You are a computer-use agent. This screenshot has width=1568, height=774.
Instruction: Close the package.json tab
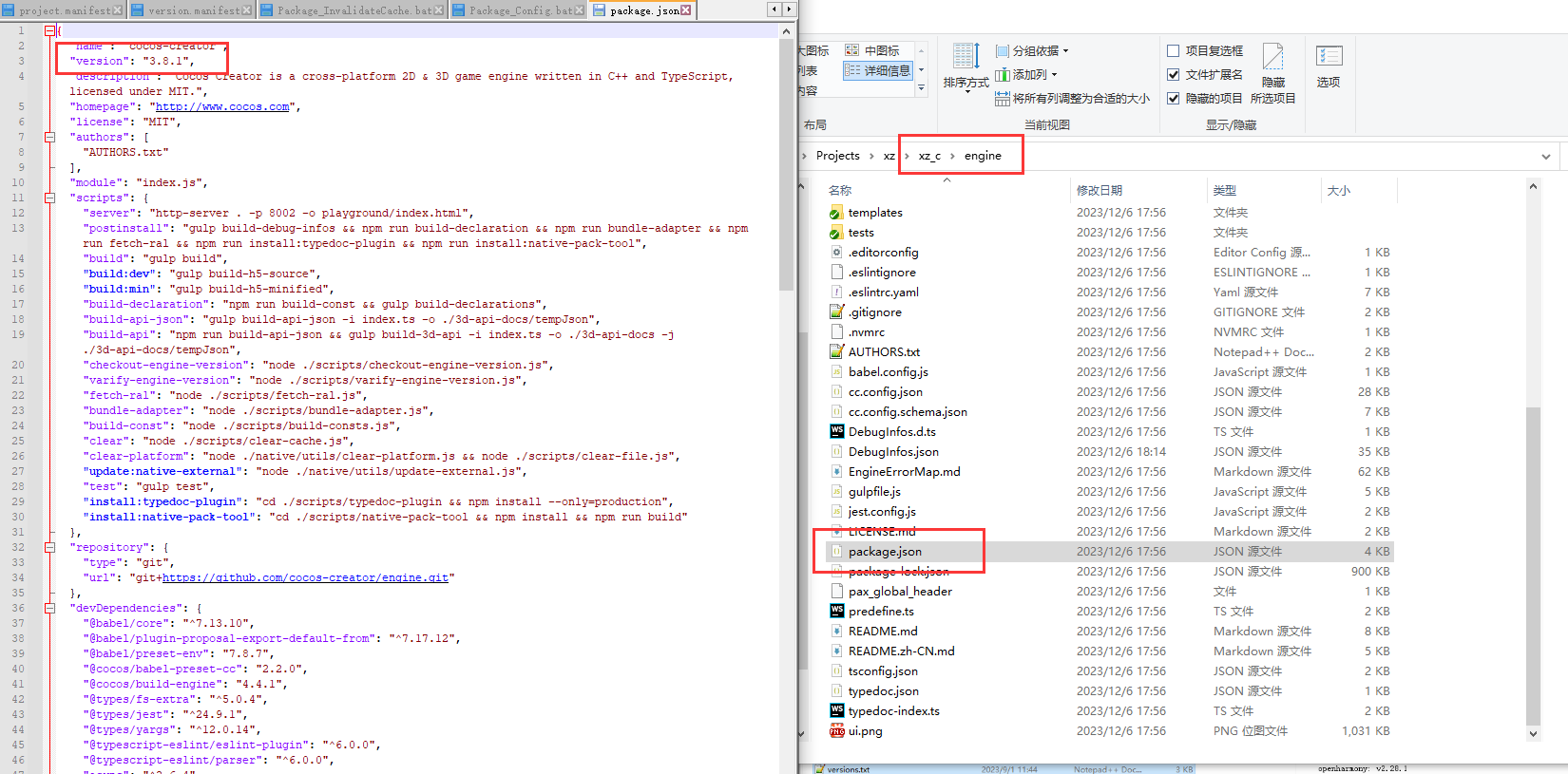686,10
